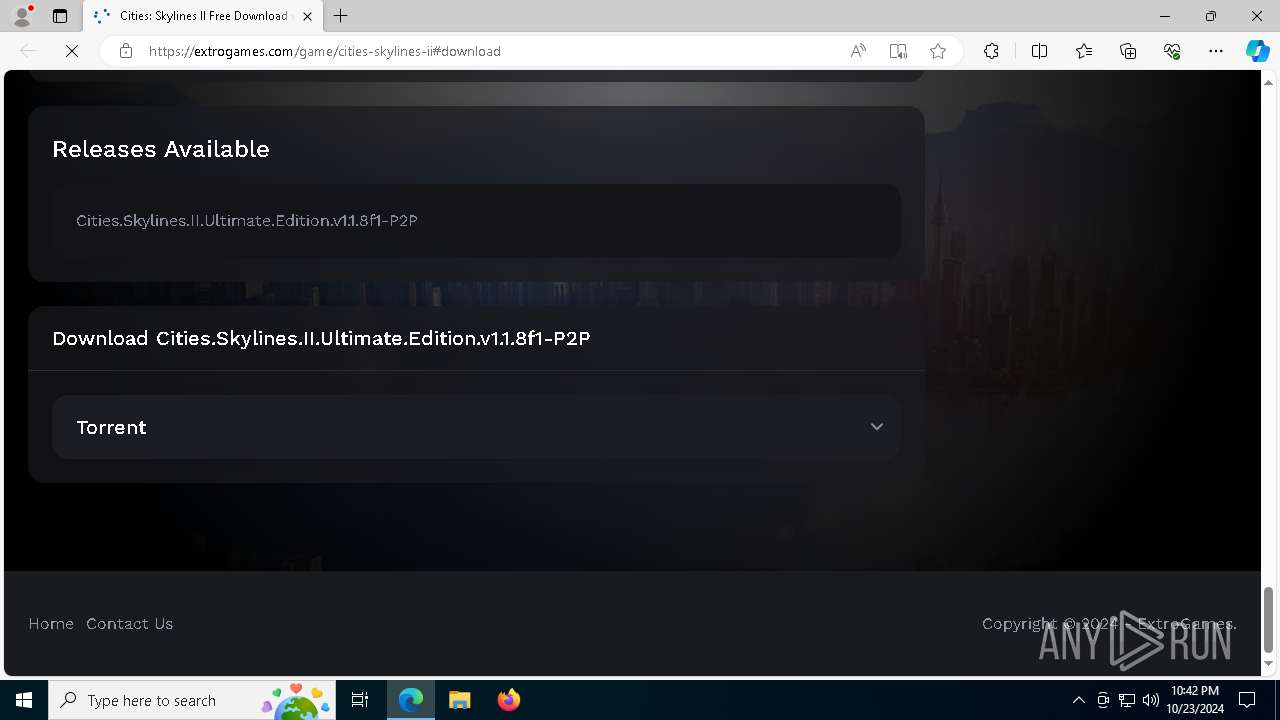1280x720 pixels.
Task: Select the Cities.Skylines.II.Ultimate.Edition.v1.1.8f1-P2P release
Action: pos(476,220)
